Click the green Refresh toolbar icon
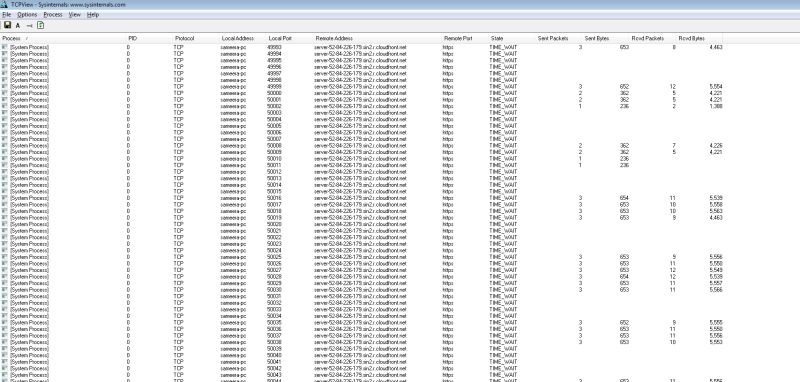Screen dimensions: 800x382 click(41, 25)
